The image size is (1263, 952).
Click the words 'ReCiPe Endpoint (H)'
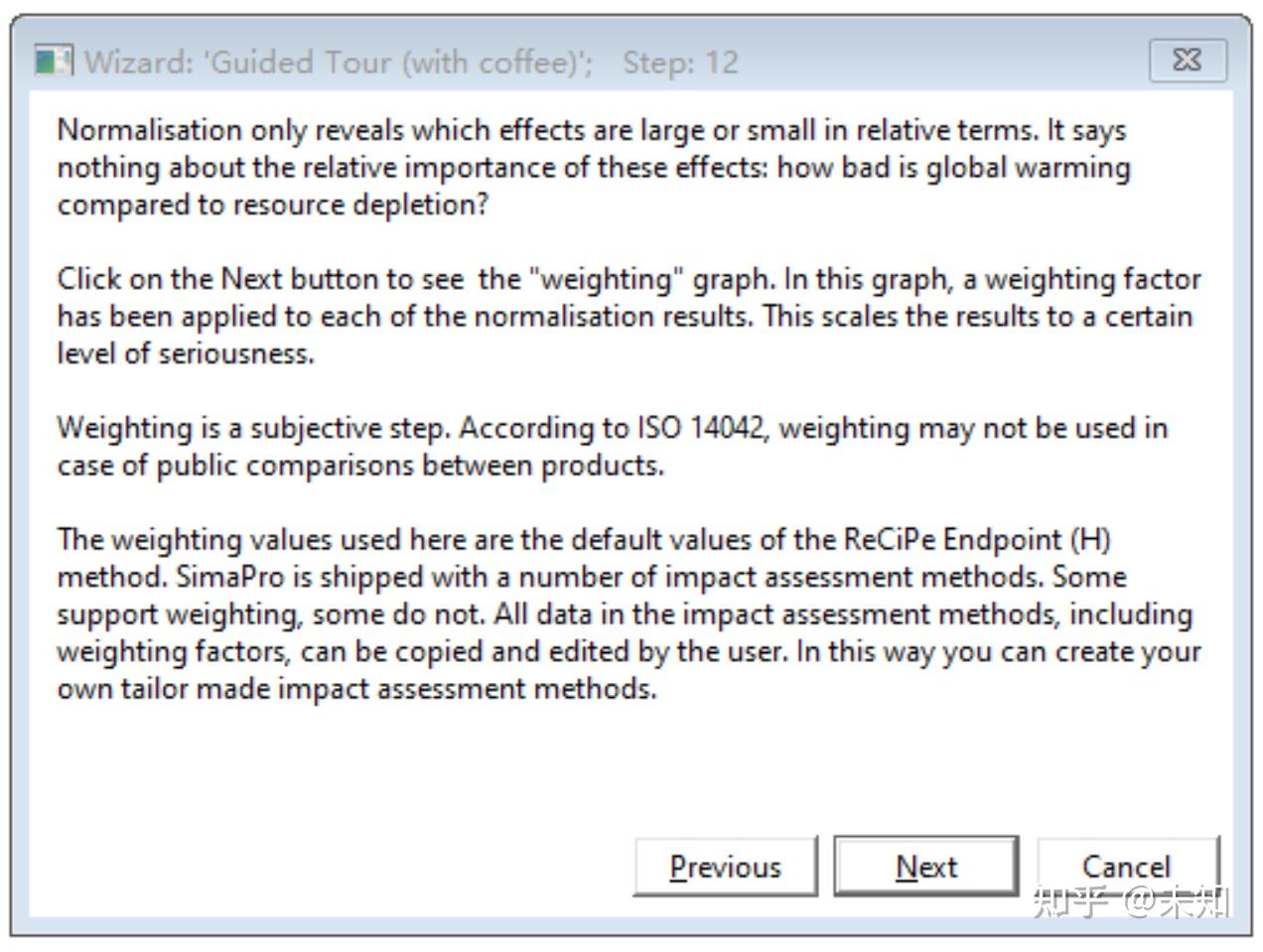tap(977, 539)
